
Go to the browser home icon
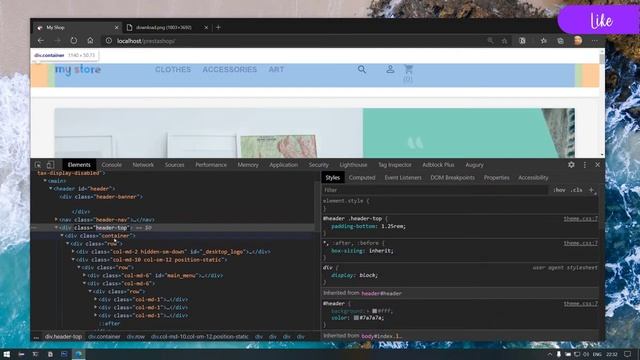click(x=90, y=41)
